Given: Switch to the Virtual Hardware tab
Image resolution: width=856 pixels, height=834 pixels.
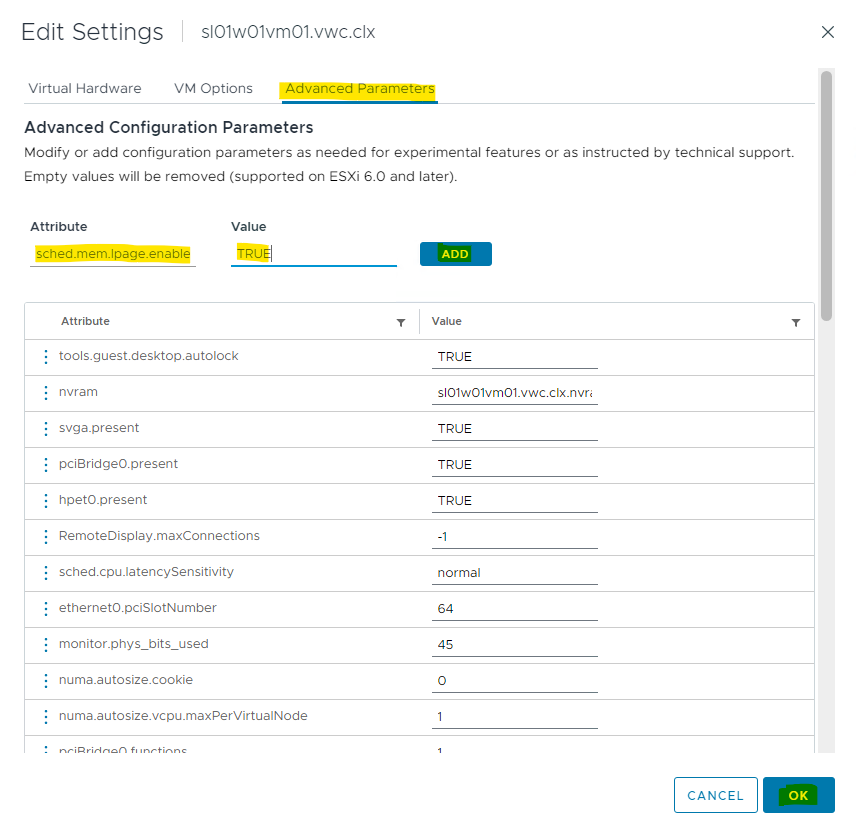Looking at the screenshot, I should point(85,88).
